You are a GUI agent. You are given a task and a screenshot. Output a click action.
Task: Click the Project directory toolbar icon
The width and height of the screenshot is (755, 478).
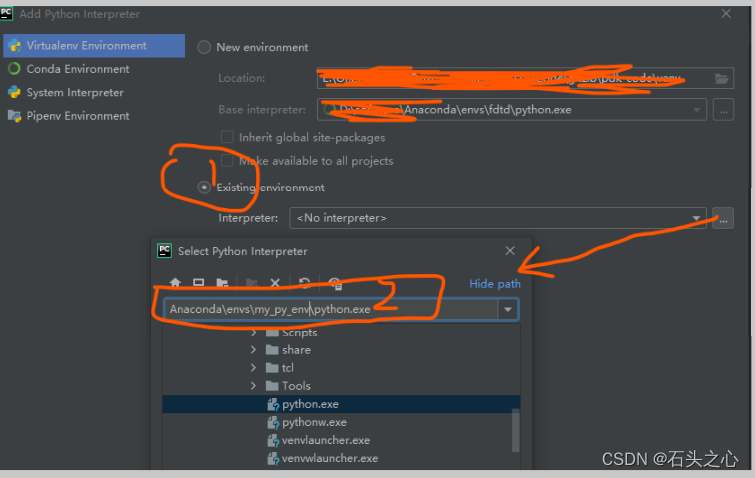click(x=222, y=283)
